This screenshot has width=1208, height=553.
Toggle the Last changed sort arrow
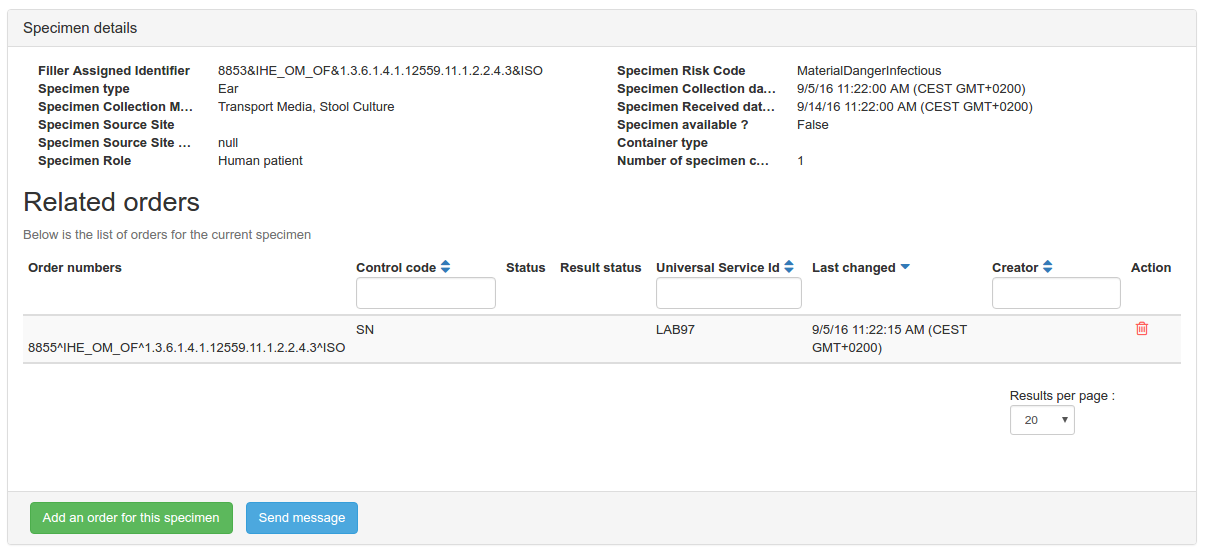point(905,267)
